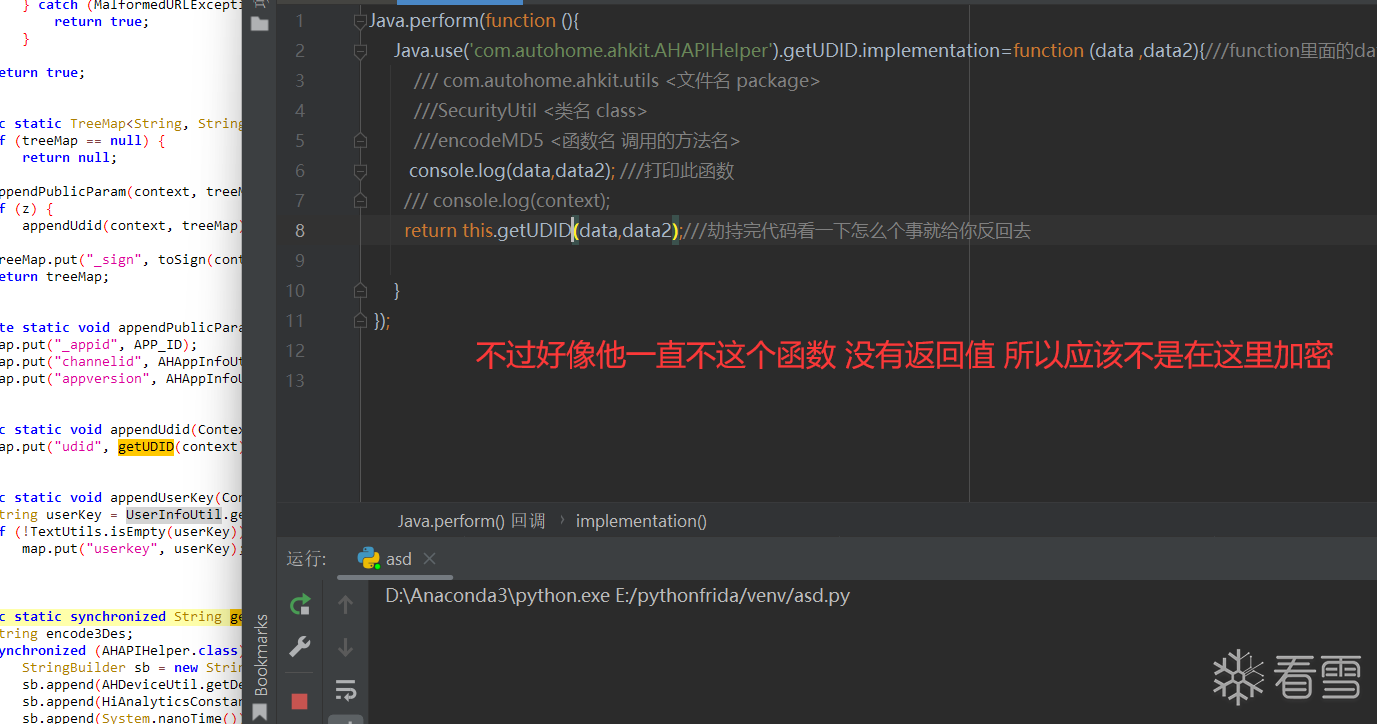Stop the running asd process
The height and width of the screenshot is (724, 1377).
tap(299, 701)
